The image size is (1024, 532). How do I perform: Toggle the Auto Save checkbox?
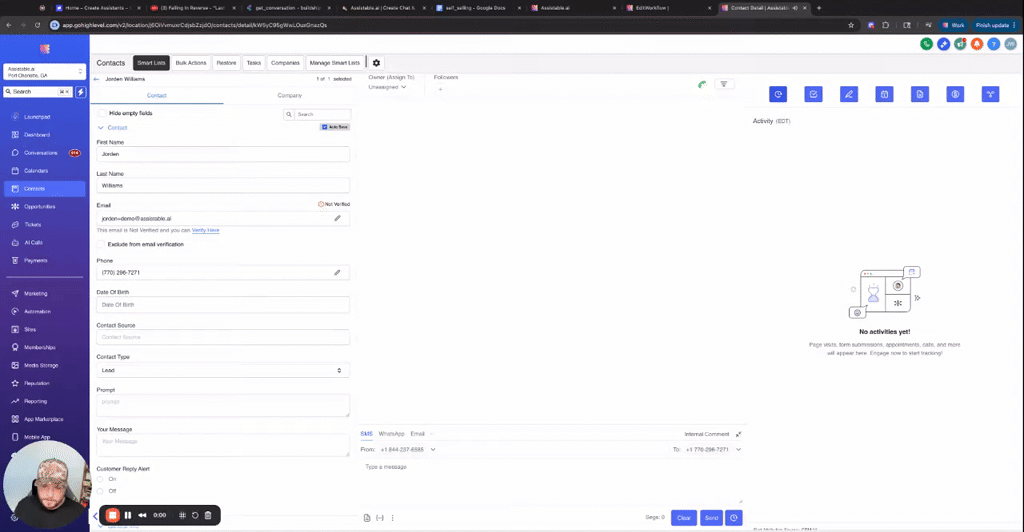324,127
